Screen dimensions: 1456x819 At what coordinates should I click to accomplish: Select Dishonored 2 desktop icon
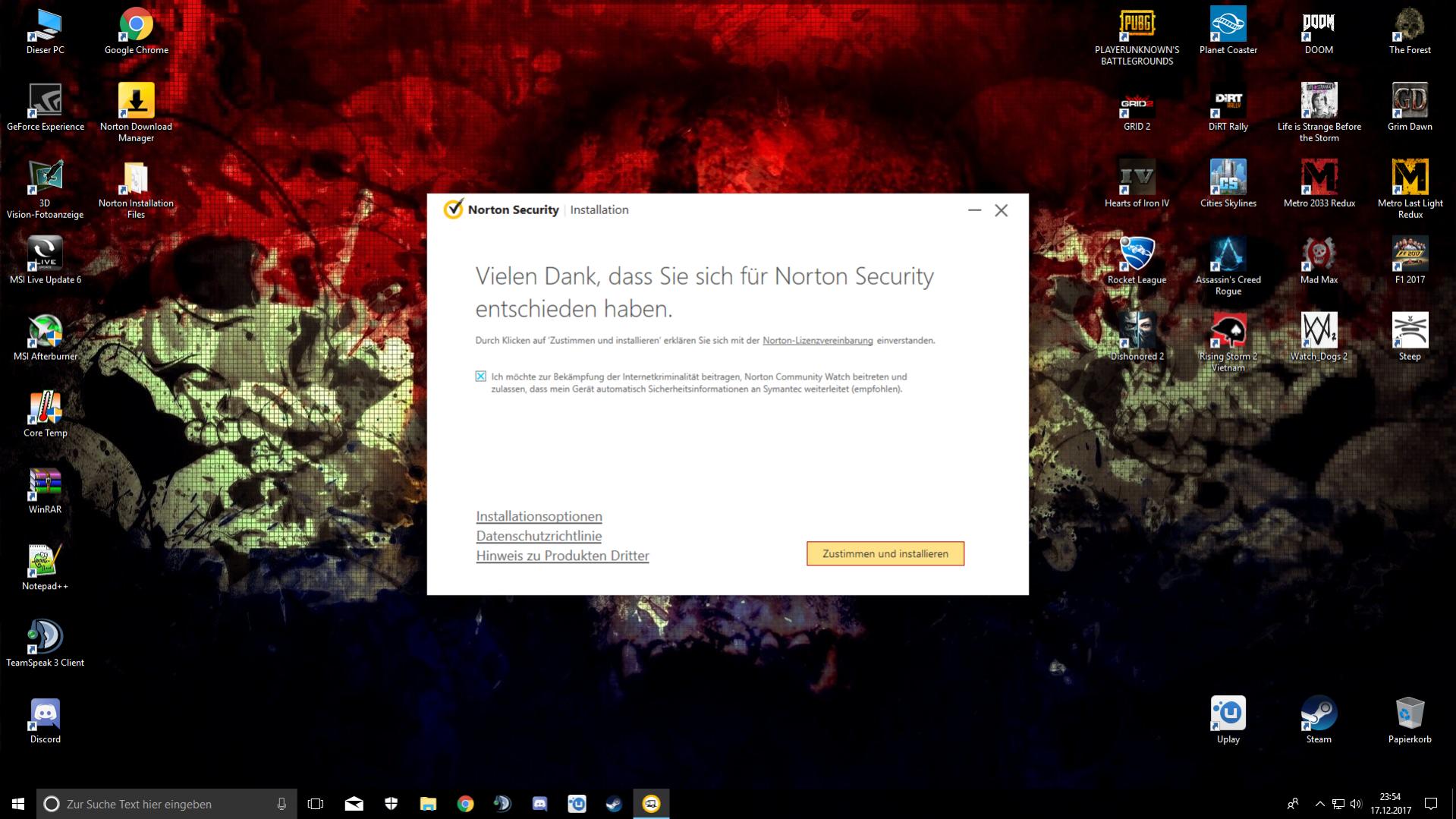click(1137, 337)
